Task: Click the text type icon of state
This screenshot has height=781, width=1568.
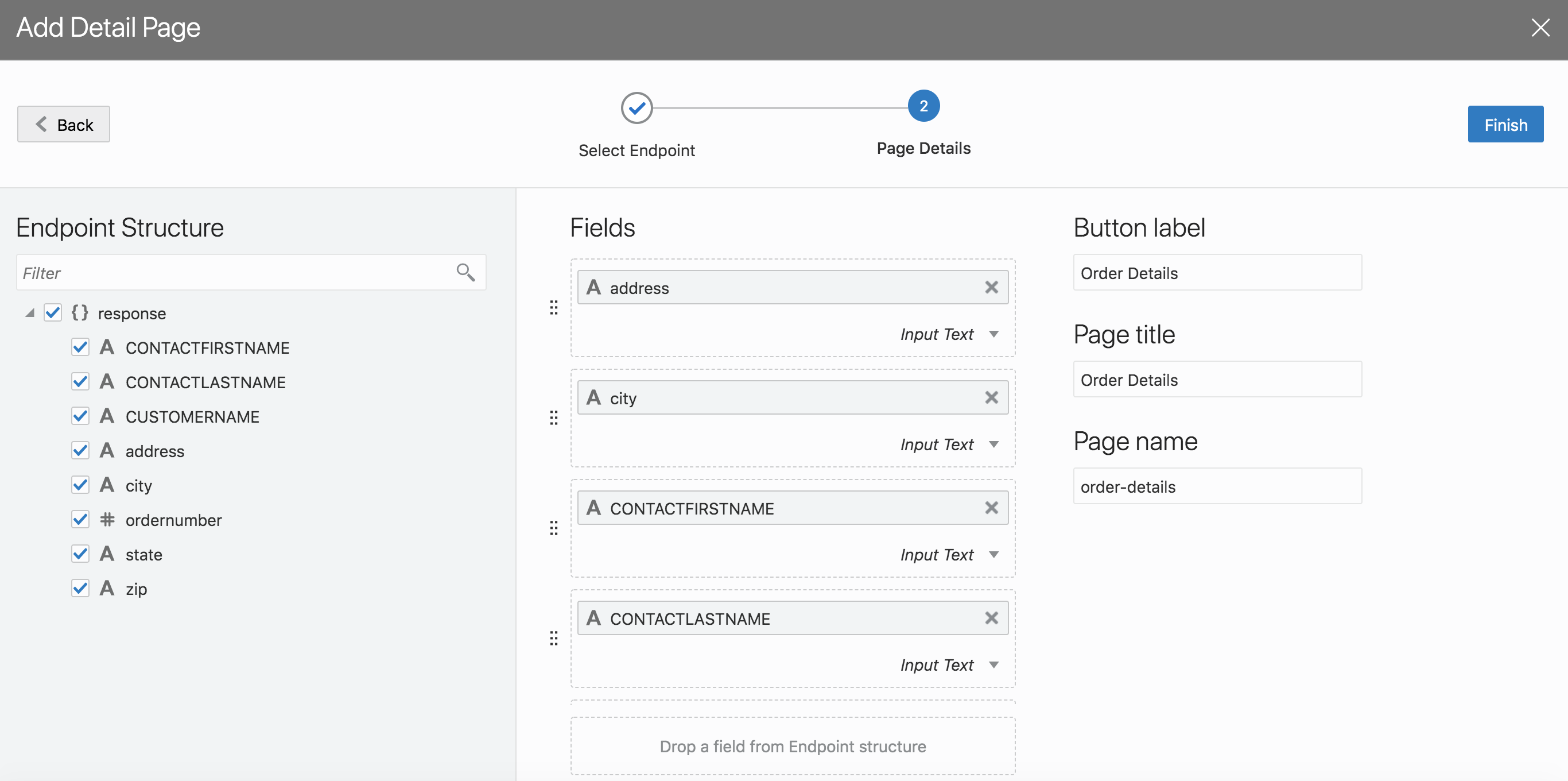Action: 107,554
